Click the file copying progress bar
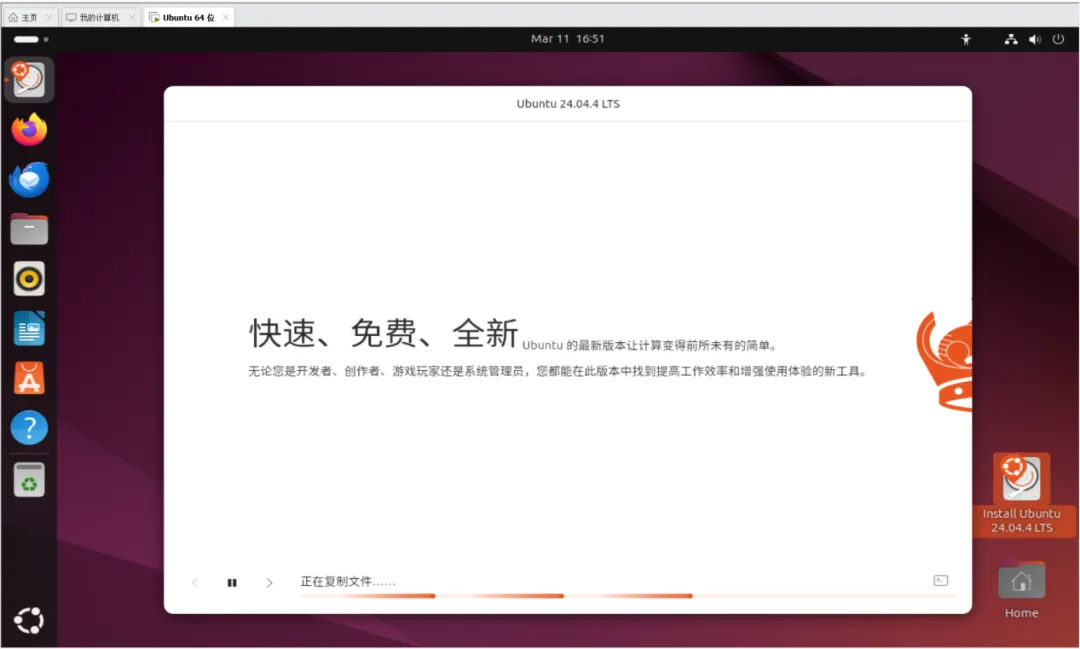This screenshot has width=1080, height=649. pos(628,596)
